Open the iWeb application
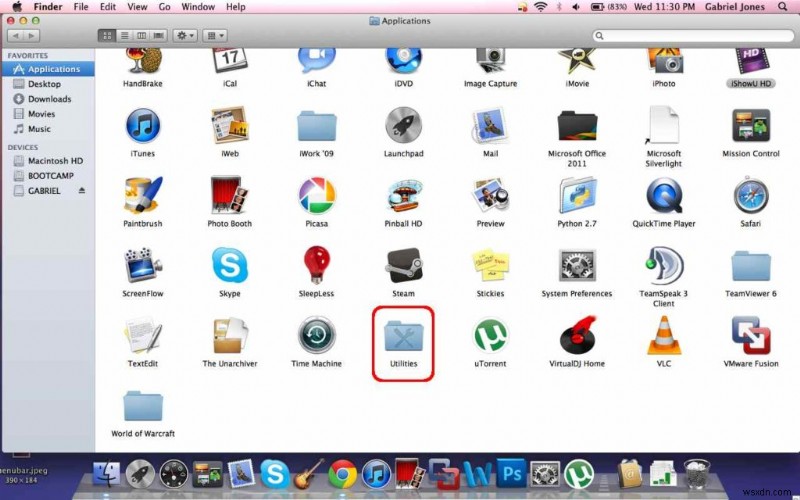This screenshot has height=500, width=800. pyautogui.click(x=230, y=126)
